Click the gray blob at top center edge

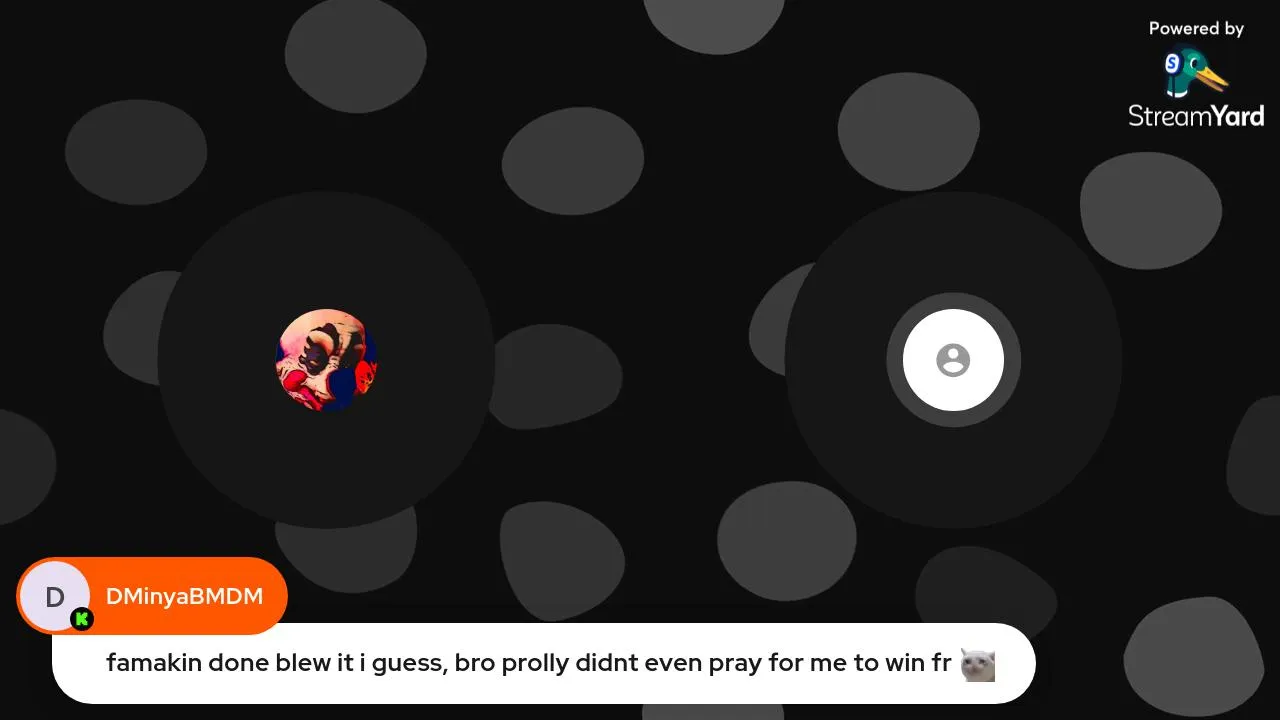click(714, 24)
